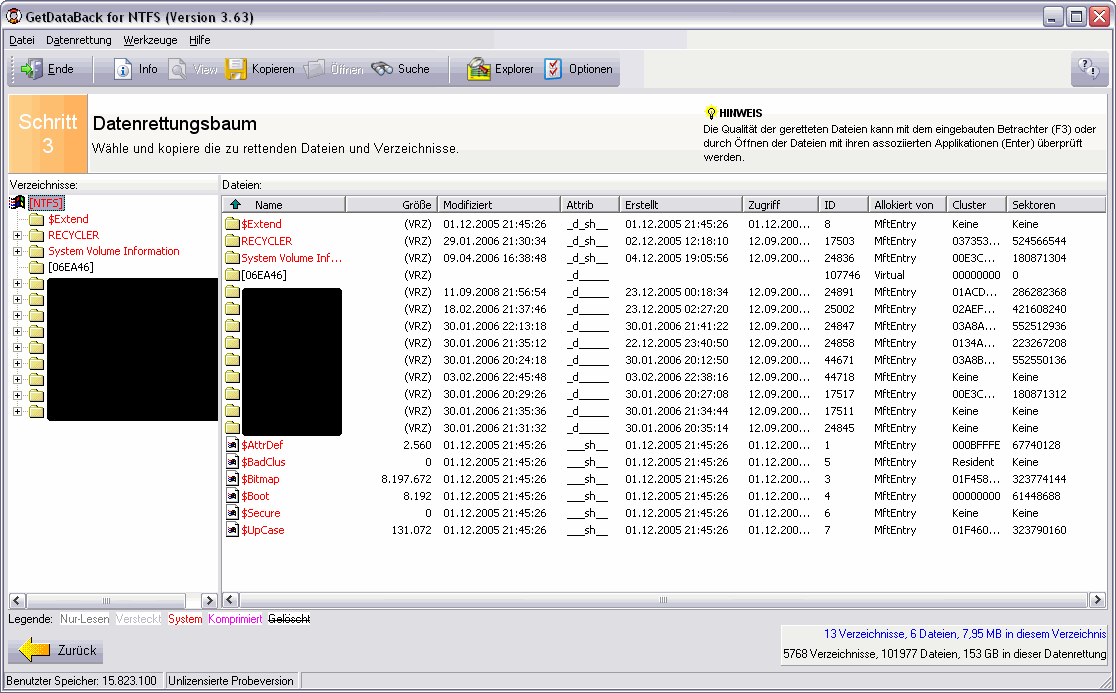Viewport: 1116px width, 693px height.
Task: Sort by the Erstellt column header
Action: click(680, 204)
